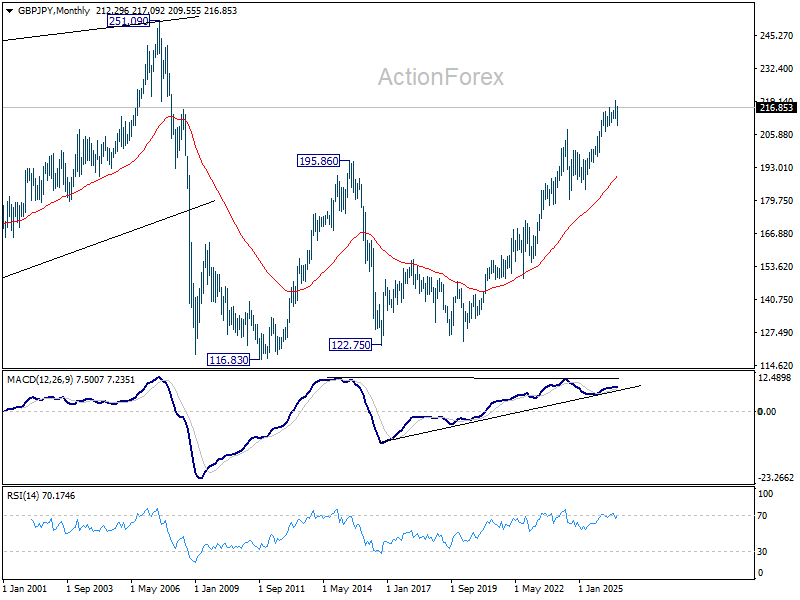Click the GBPJPY,Monthly chart title
The height and width of the screenshot is (600, 800).
point(54,11)
